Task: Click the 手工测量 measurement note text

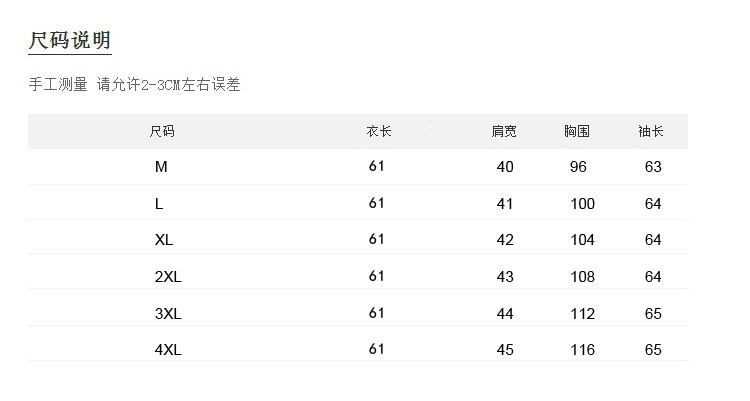Action: [135, 85]
